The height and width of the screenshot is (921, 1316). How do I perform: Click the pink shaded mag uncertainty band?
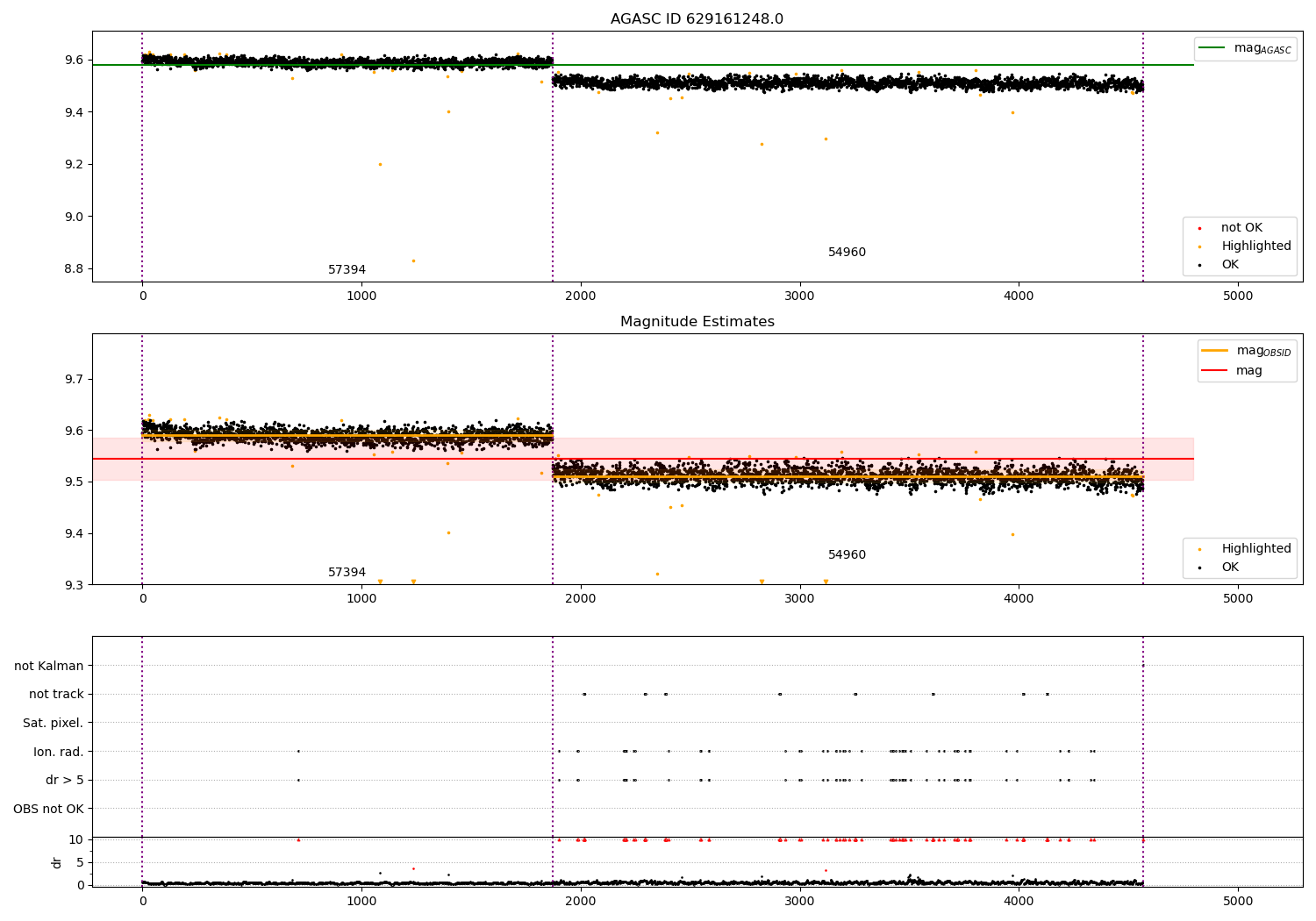(642, 459)
